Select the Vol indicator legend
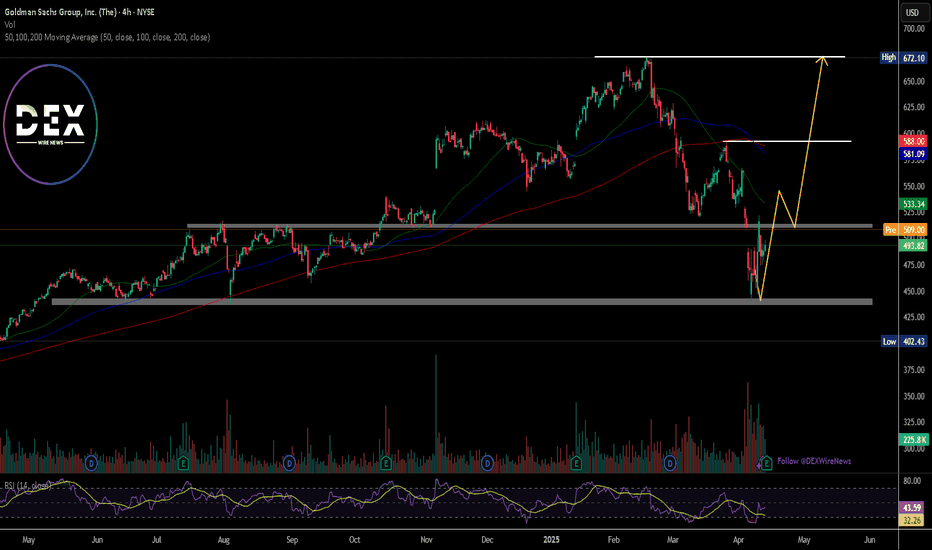 [10, 24]
